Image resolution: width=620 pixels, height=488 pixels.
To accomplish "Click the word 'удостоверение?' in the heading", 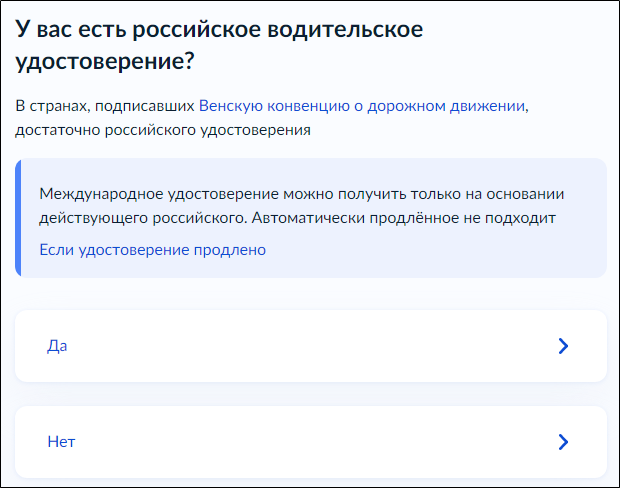I will pyautogui.click(x=104, y=62).
